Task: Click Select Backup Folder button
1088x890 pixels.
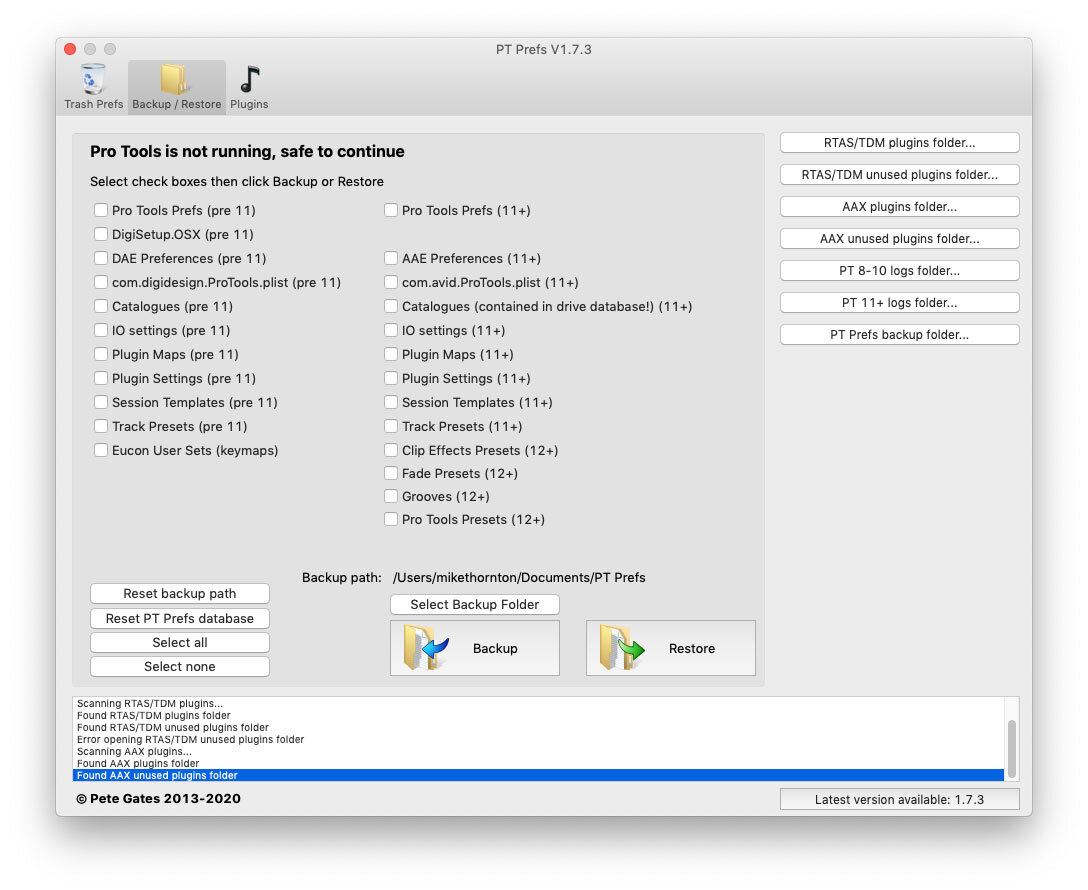Action: click(x=475, y=604)
